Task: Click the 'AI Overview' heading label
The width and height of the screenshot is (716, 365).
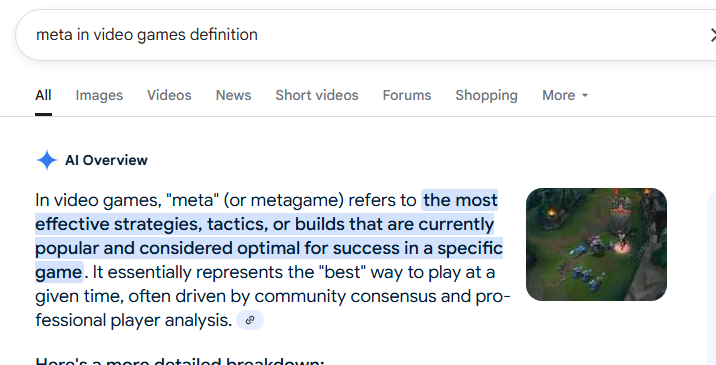Action: [x=106, y=160]
